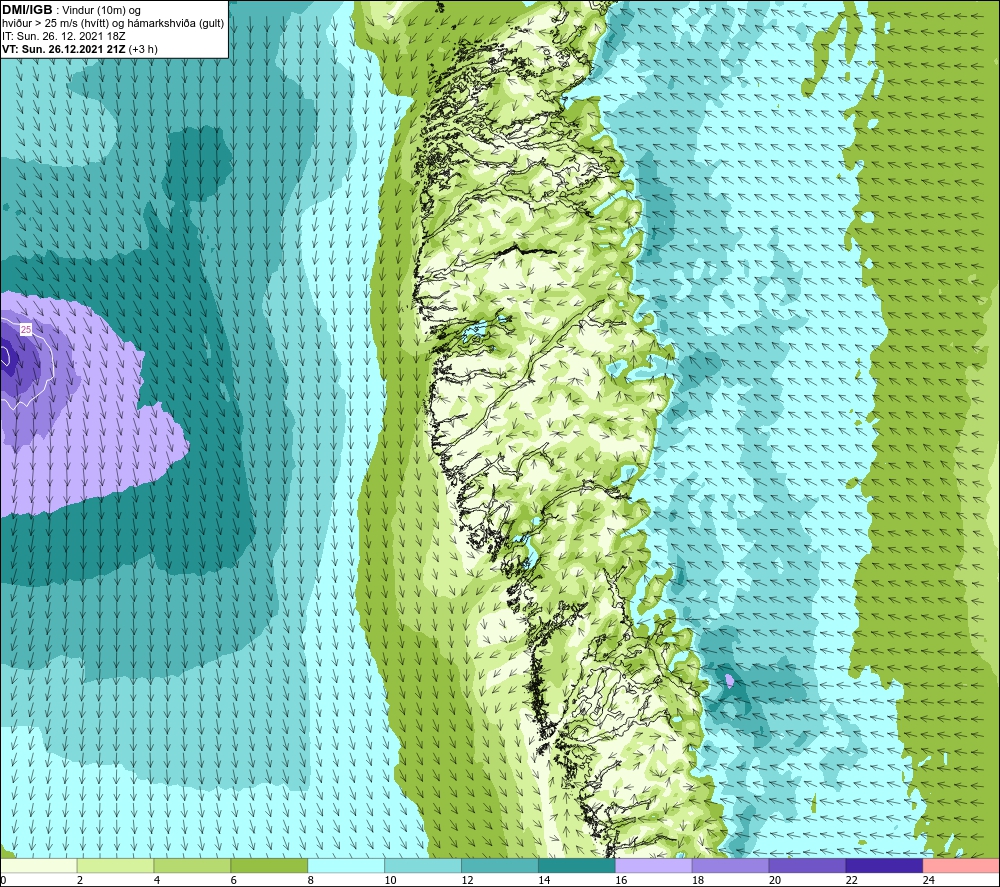Viewport: 1000px width, 887px height.
Task: Click the legend value '16'
Action: (621, 880)
